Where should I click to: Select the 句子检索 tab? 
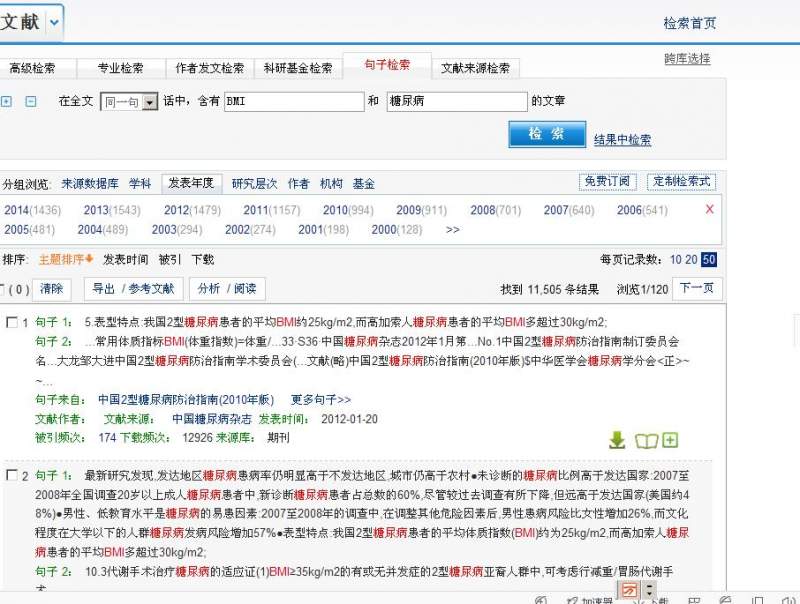[387, 65]
